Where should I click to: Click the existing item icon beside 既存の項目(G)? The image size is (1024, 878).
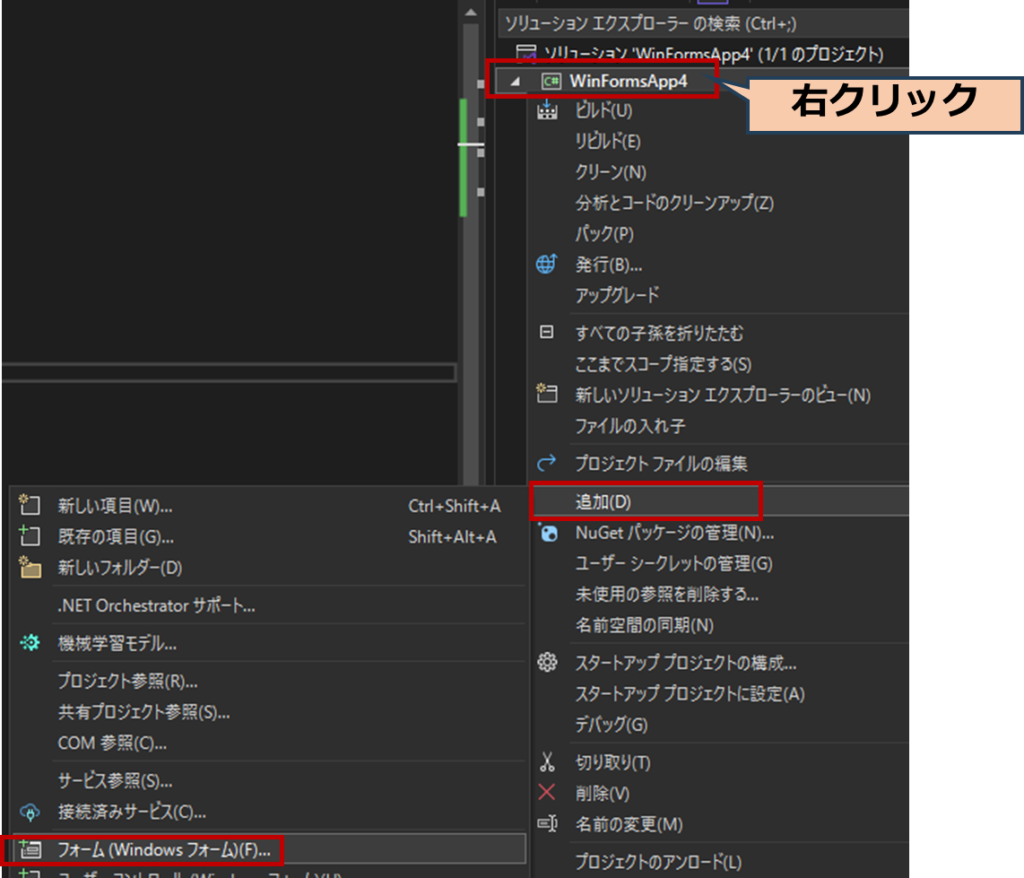29,536
